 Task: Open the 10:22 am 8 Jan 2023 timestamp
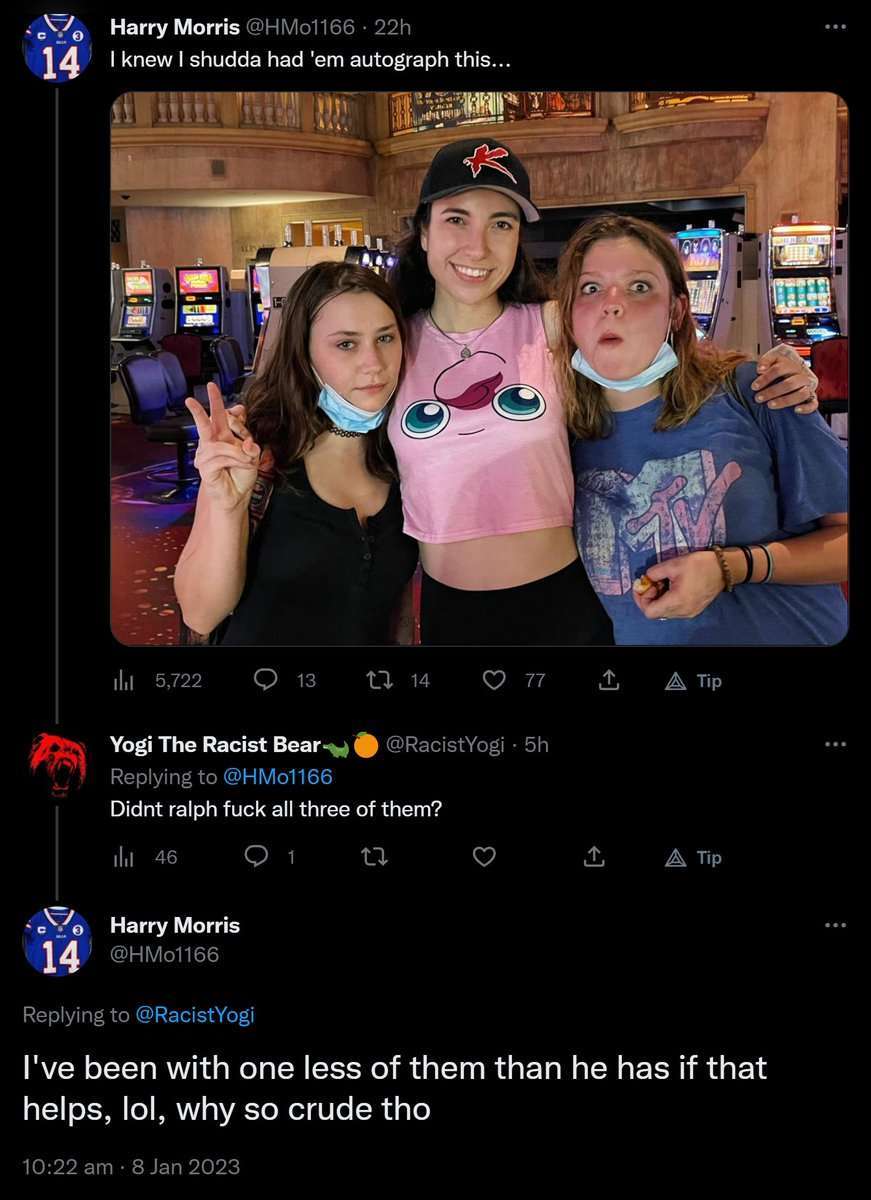[131, 1166]
